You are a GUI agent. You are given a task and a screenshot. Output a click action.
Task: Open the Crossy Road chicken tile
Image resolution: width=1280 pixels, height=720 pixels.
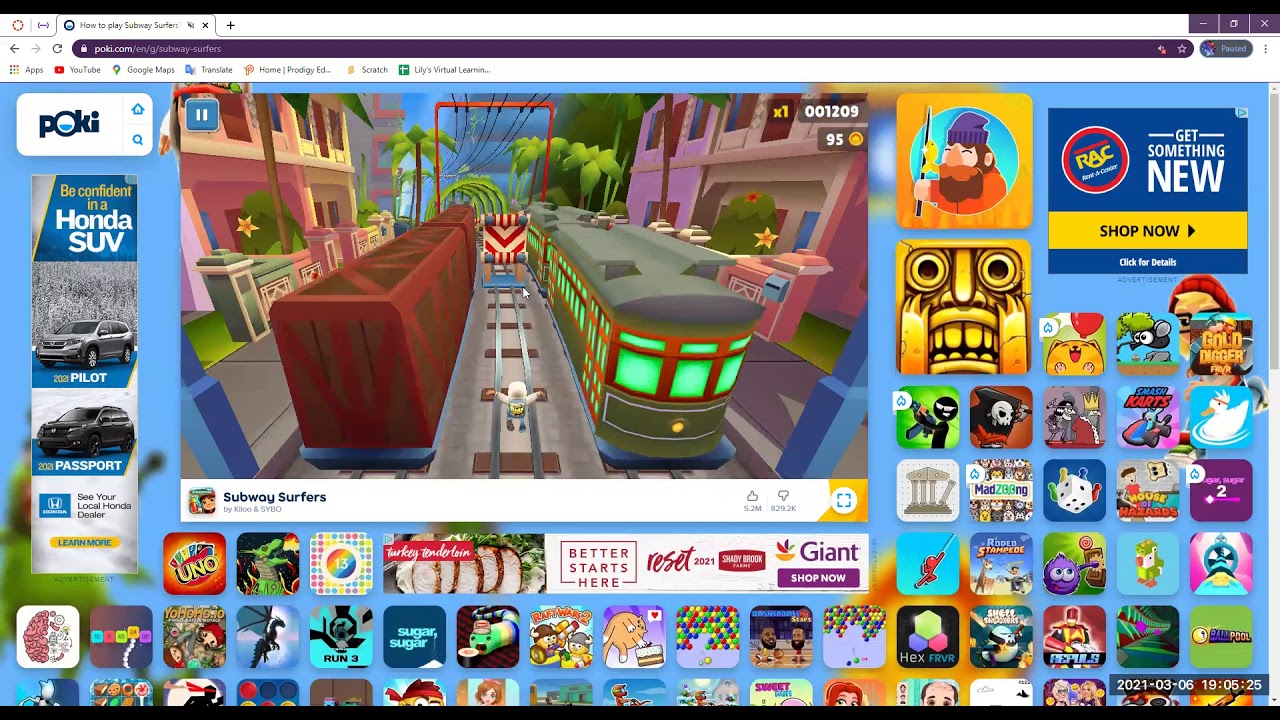1148,563
